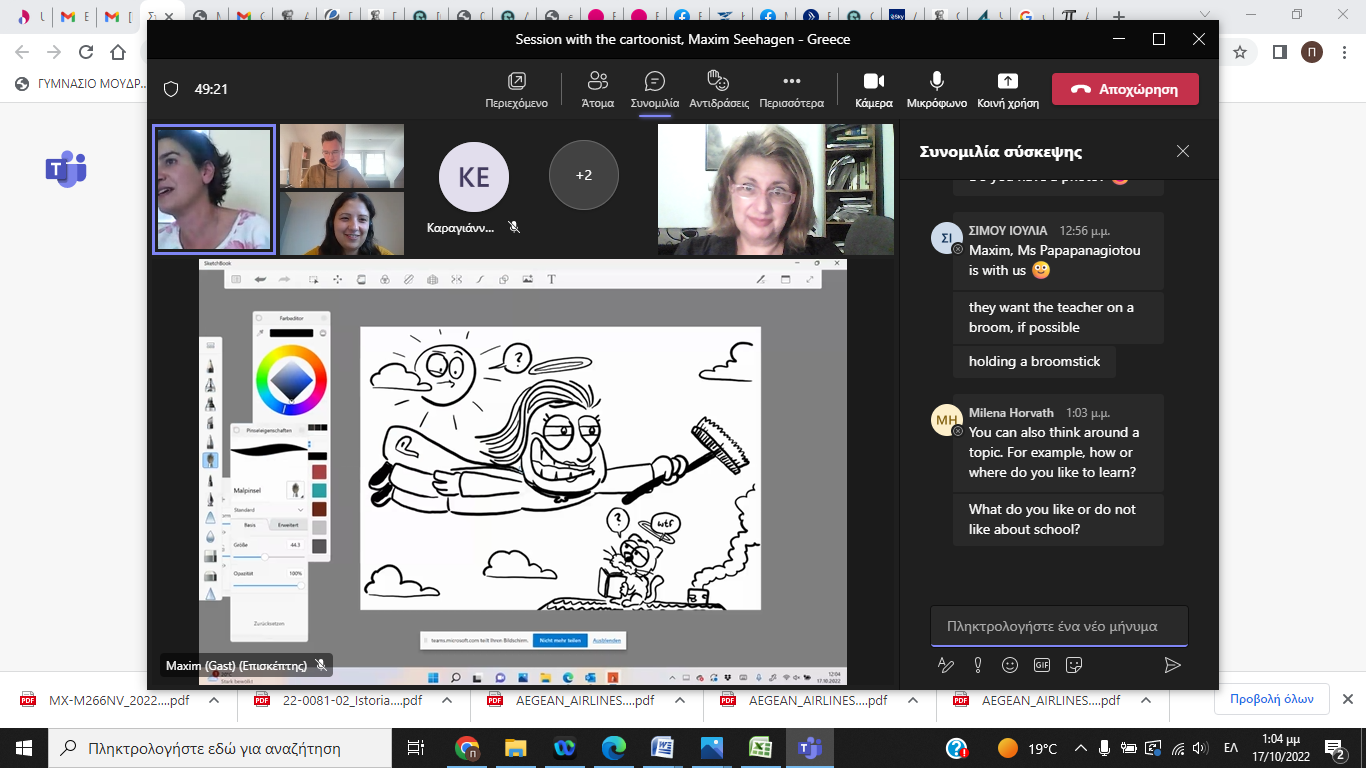Open chevron menu for MX-M266NV pdf download

(213, 701)
